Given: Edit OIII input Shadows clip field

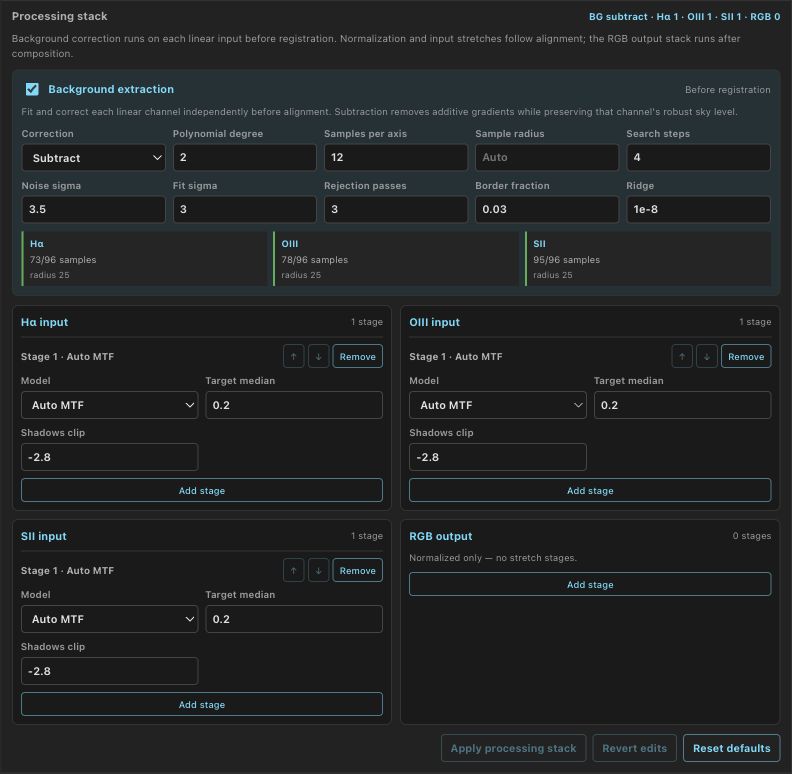Looking at the screenshot, I should coord(498,457).
